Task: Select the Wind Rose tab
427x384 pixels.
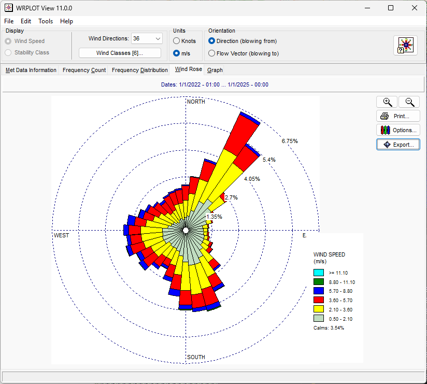Action: [x=188, y=69]
